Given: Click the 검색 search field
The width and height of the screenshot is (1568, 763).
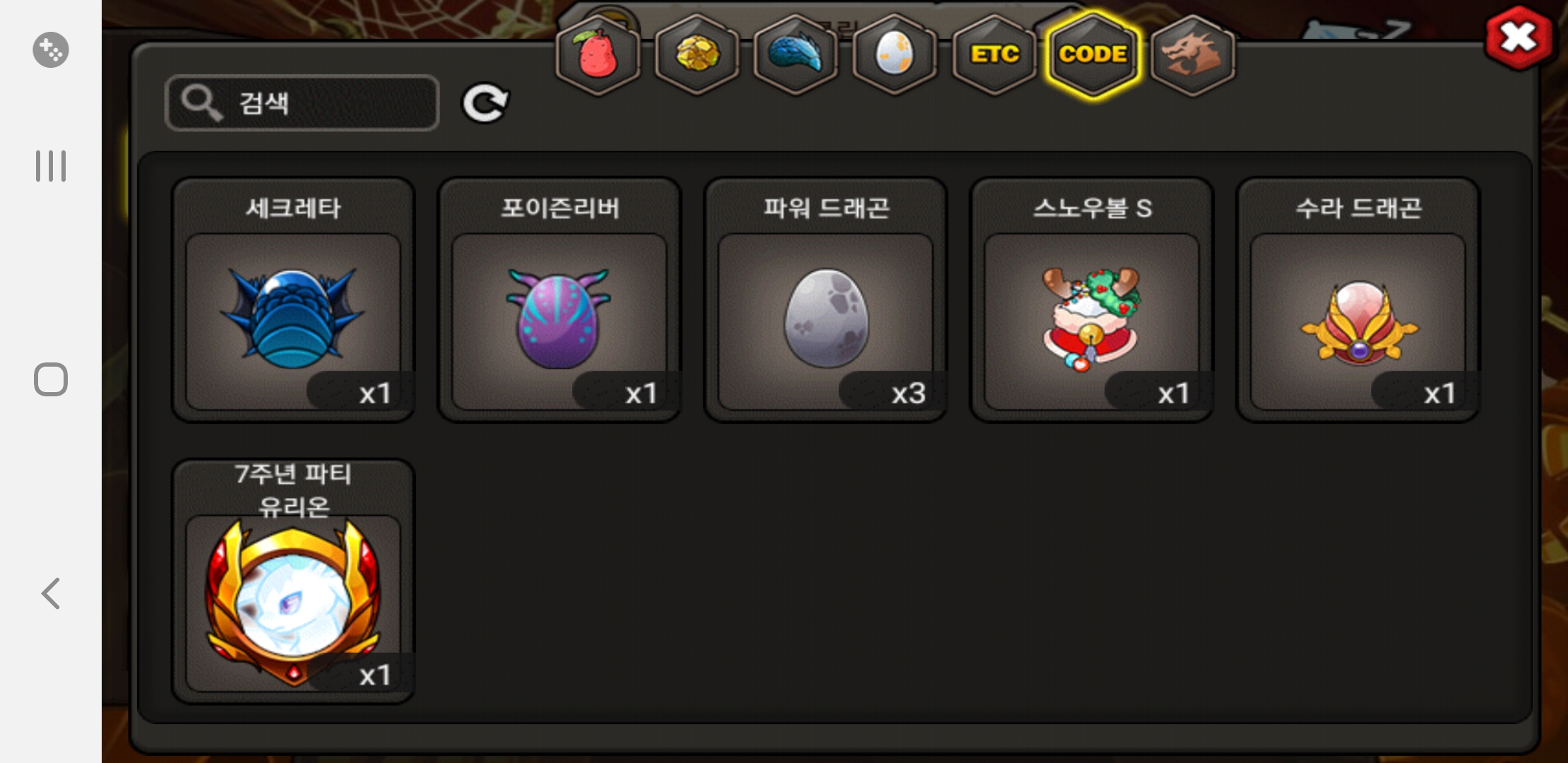Looking at the screenshot, I should pyautogui.click(x=302, y=103).
